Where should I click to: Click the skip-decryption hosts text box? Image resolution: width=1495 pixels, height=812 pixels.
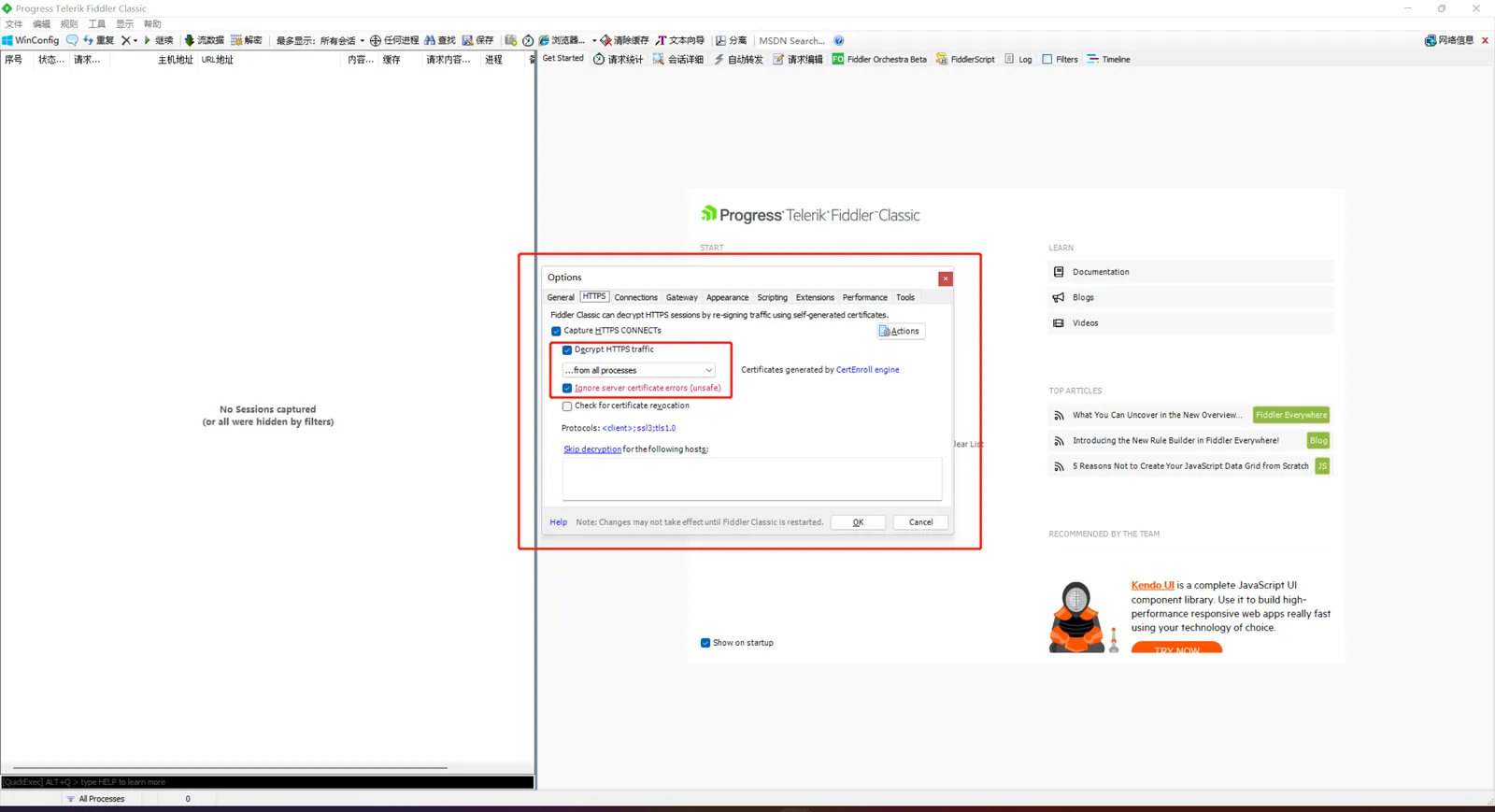tap(752, 479)
